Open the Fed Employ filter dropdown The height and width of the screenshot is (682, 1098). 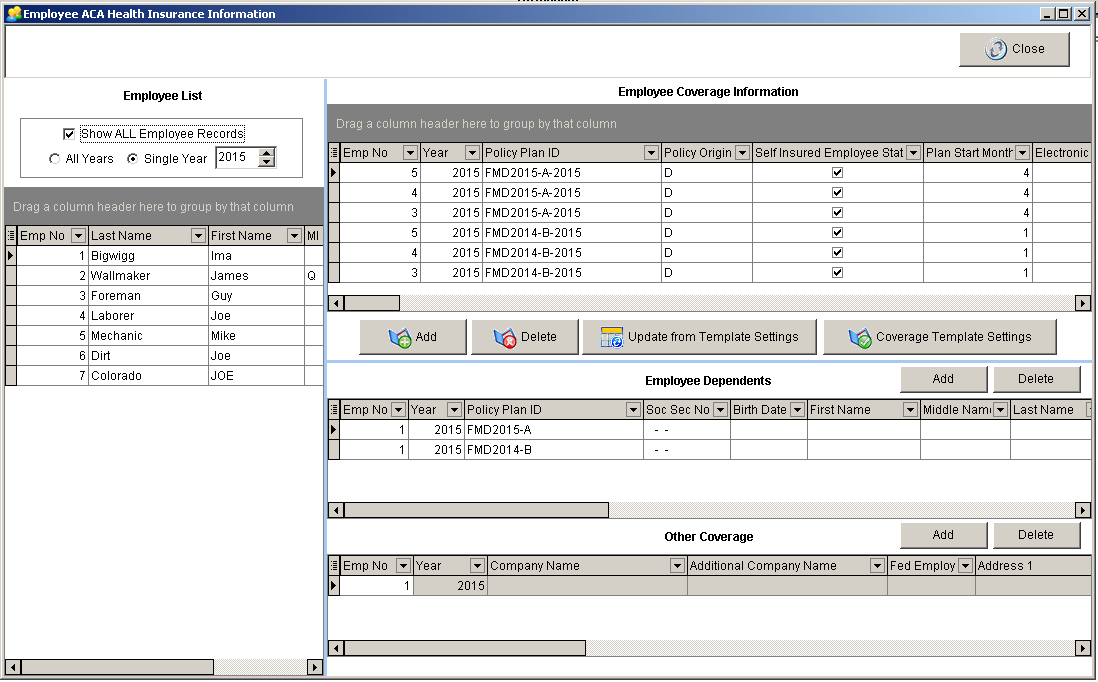click(x=965, y=566)
